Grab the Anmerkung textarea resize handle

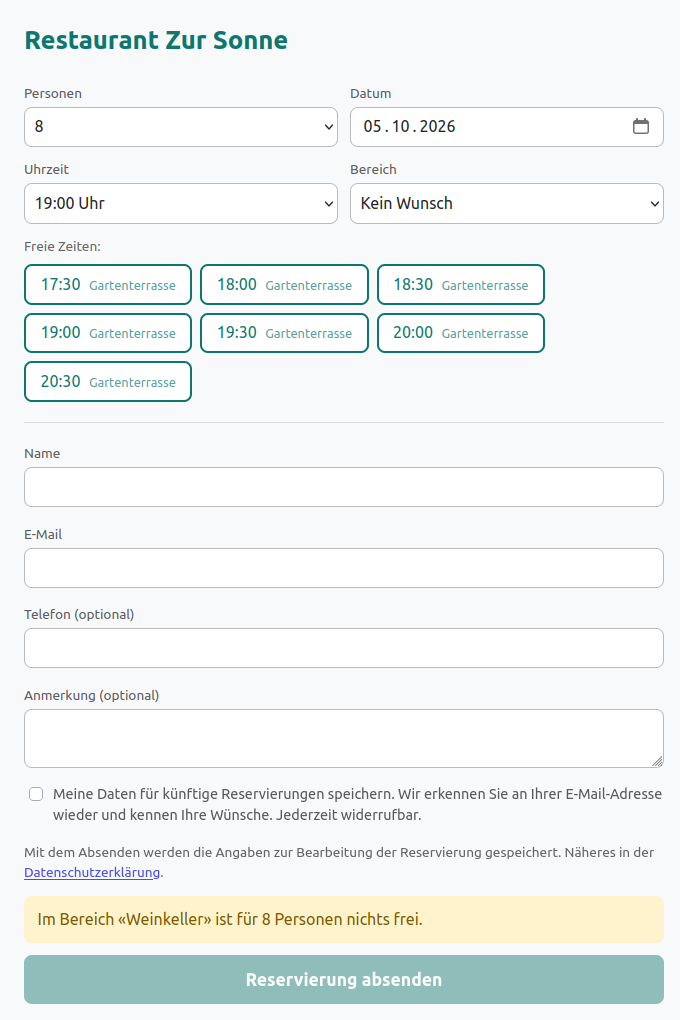pos(657,762)
